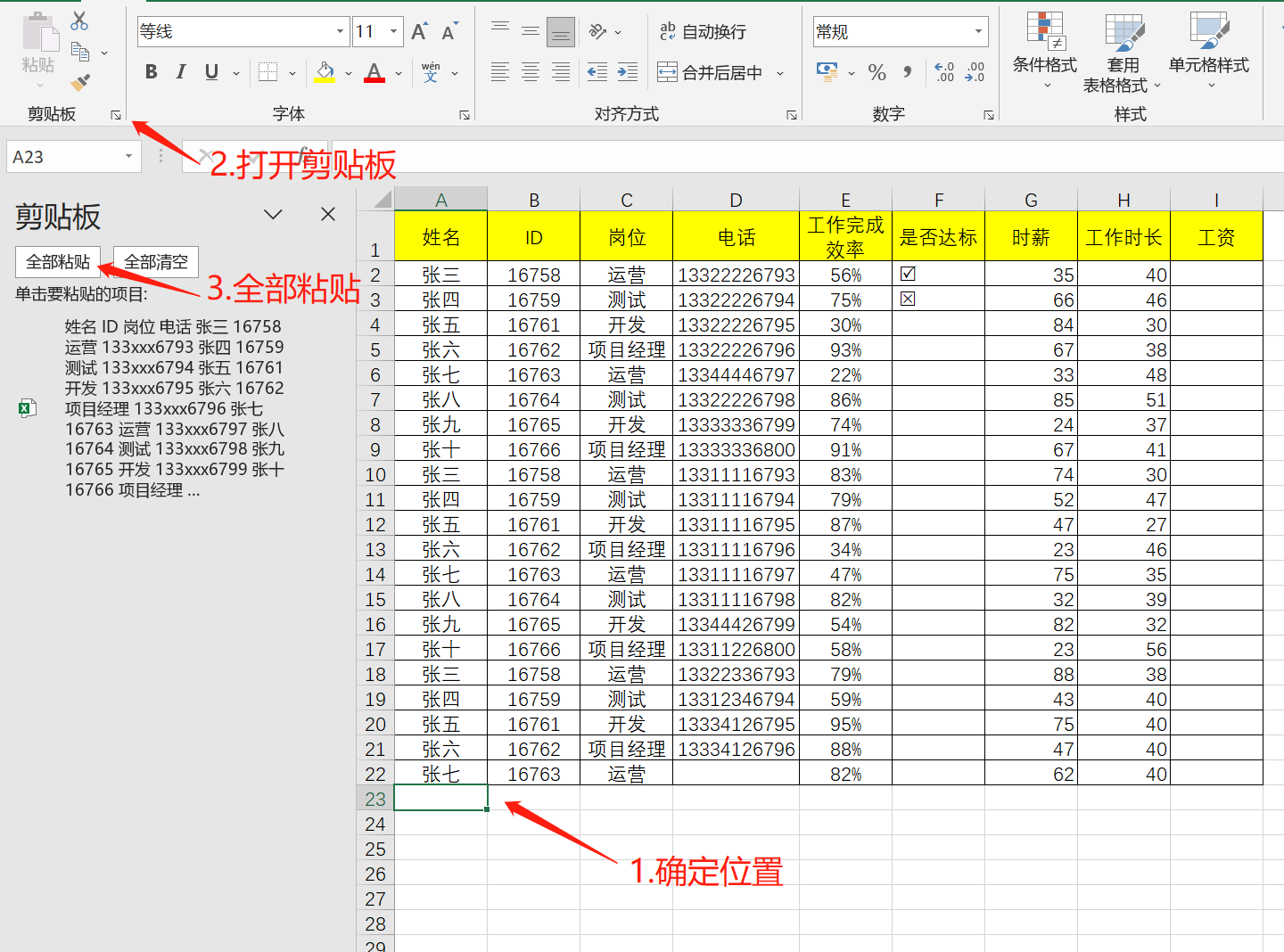Toggle the checked 是否达标 checkbox for 张三
Image resolution: width=1284 pixels, height=952 pixels.
pos(908,274)
